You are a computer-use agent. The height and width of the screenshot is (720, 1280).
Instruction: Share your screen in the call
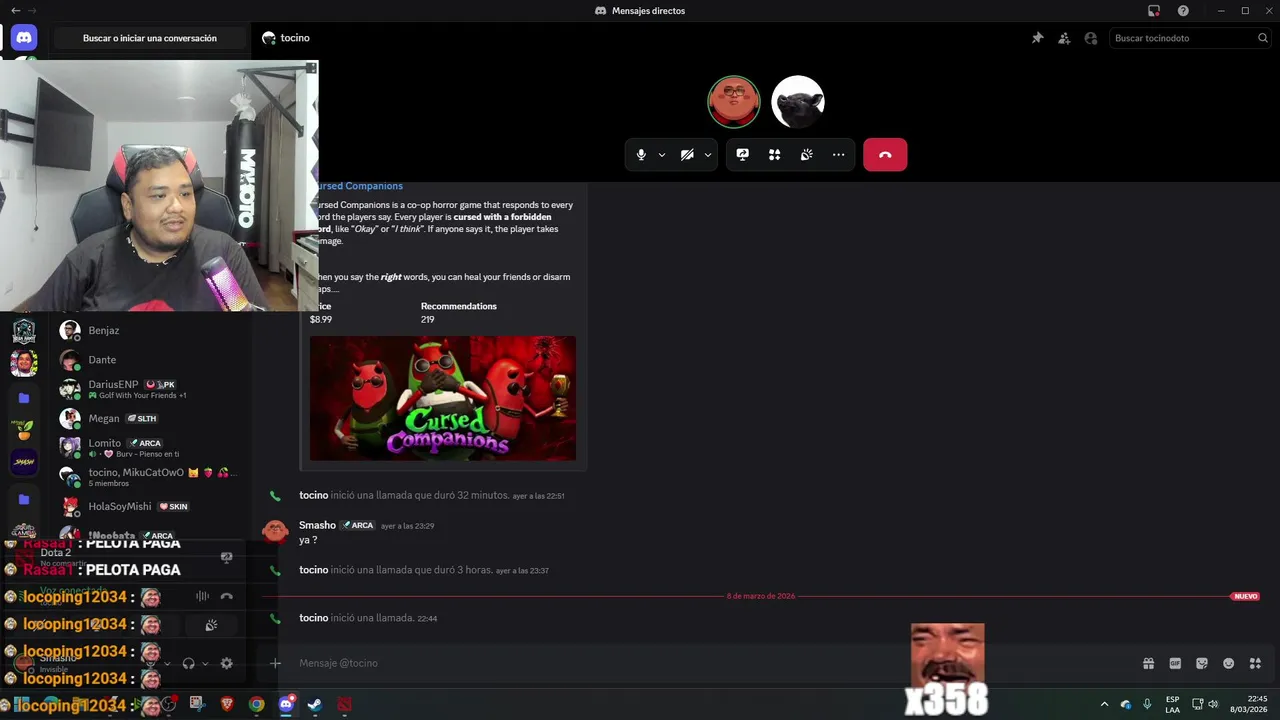[742, 155]
